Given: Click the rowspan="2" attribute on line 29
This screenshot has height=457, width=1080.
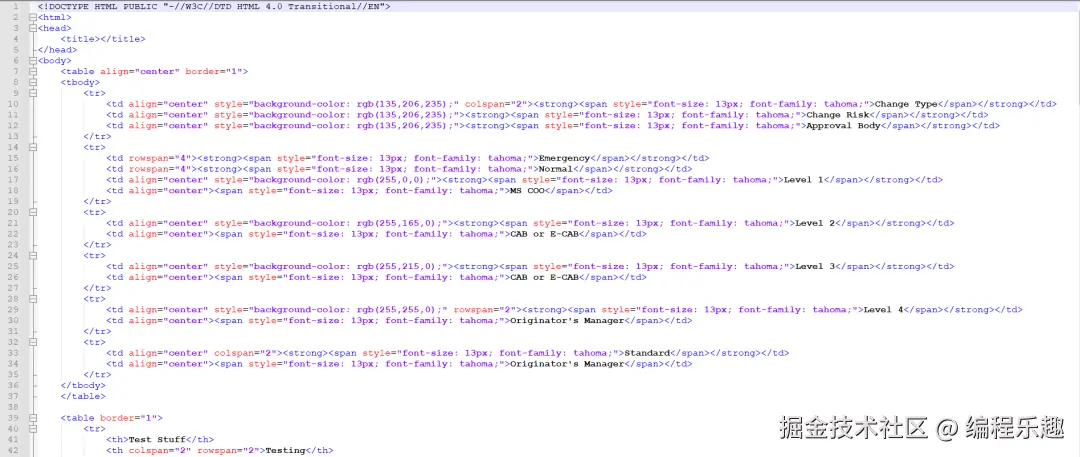Looking at the screenshot, I should [x=483, y=309].
